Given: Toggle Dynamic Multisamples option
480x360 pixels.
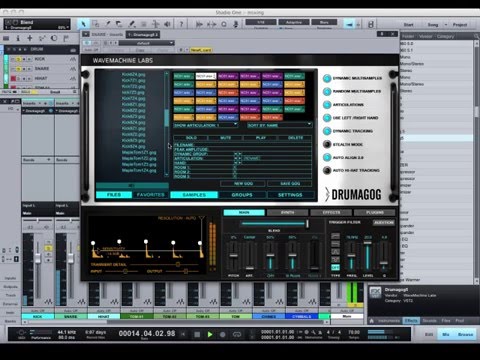Looking at the screenshot, I should pos(327,78).
